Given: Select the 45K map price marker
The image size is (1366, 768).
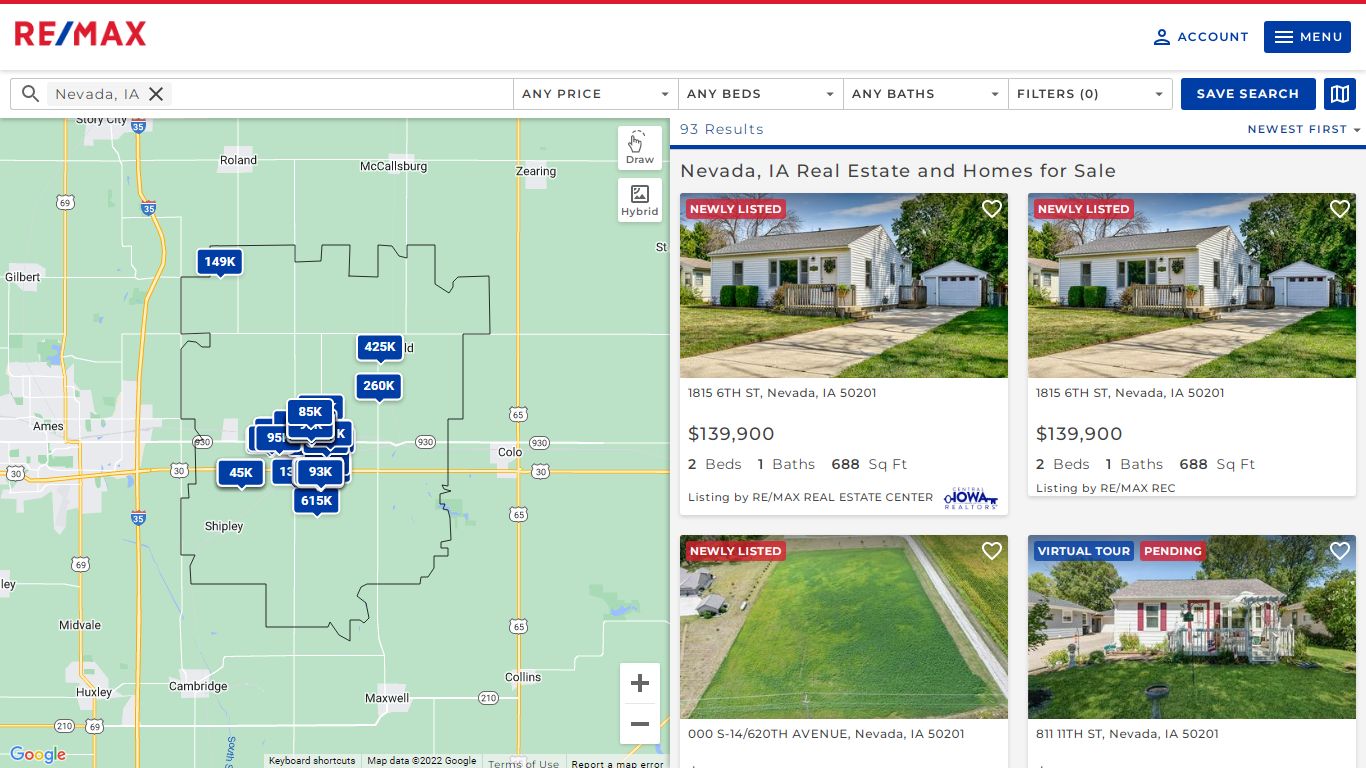Looking at the screenshot, I should 241,474.
